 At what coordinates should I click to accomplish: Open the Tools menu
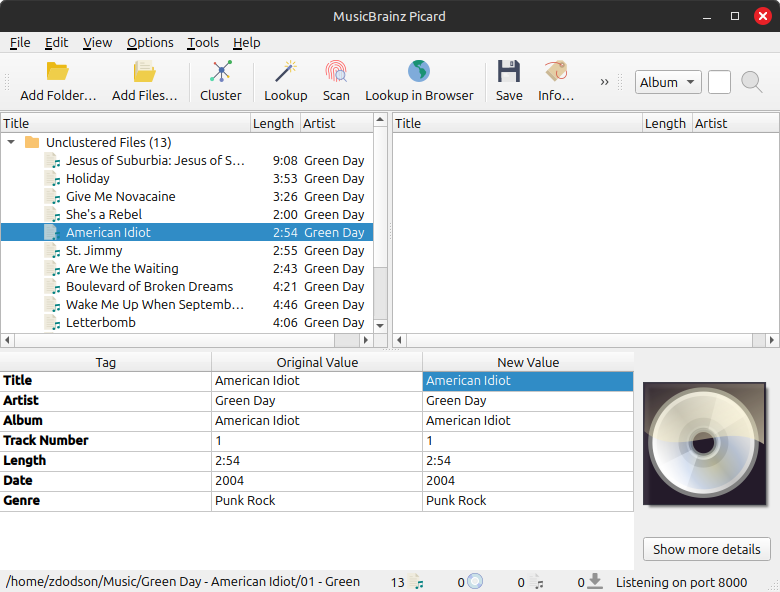tap(203, 43)
